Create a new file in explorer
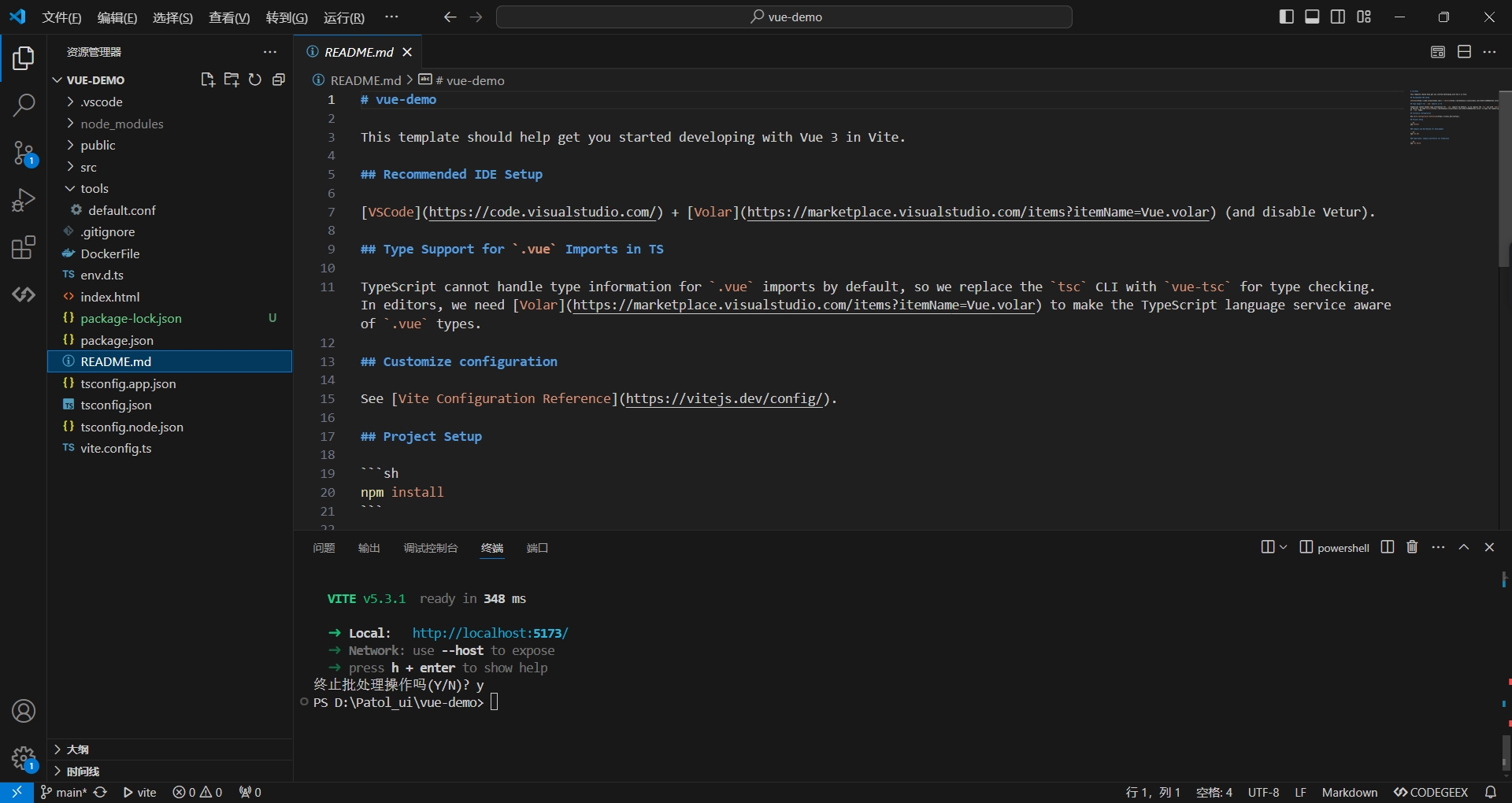The width and height of the screenshot is (1512, 803). click(207, 80)
